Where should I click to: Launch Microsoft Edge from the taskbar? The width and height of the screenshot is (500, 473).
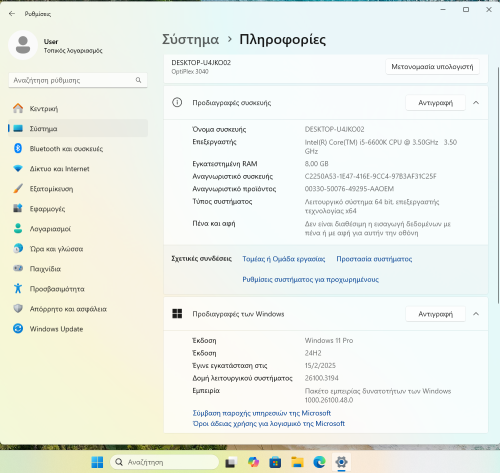pos(319,462)
